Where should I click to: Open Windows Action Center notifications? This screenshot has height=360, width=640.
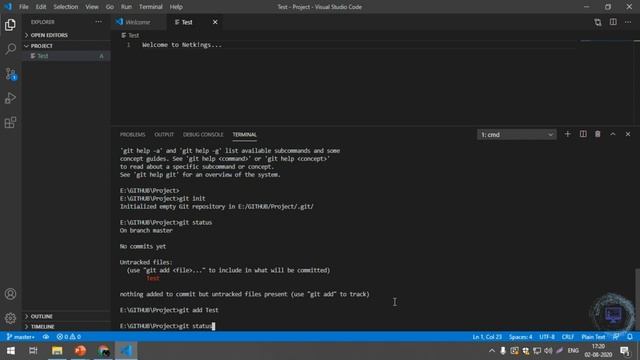click(624, 351)
